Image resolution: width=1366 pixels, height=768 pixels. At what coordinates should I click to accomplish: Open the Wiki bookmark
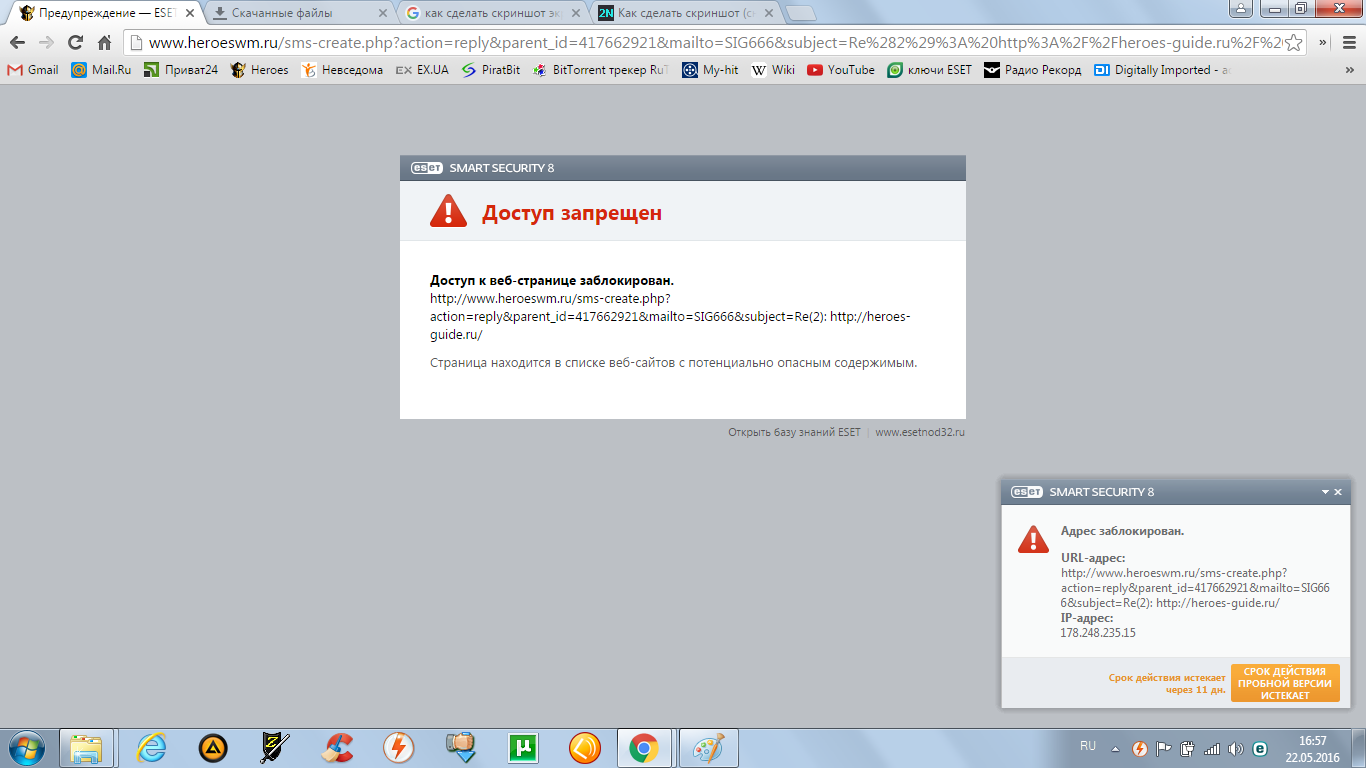(773, 70)
